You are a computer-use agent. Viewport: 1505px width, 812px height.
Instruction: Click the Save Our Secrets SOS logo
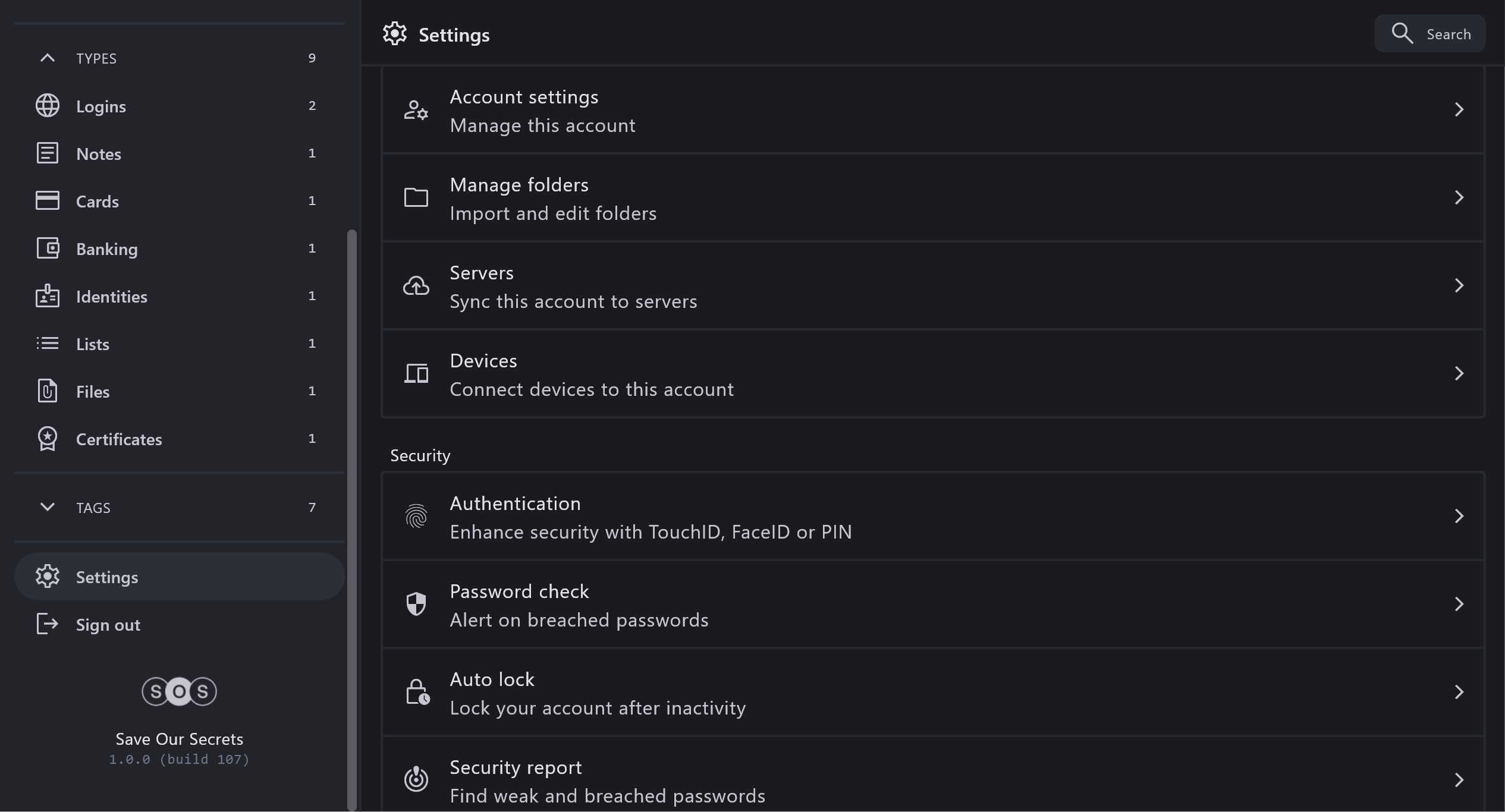click(179, 691)
